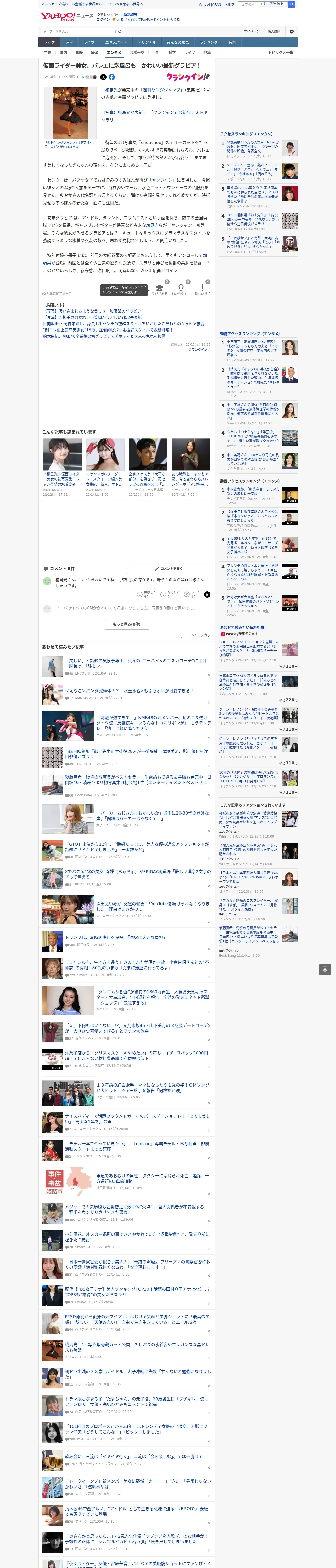Image resolution: width=336 pixels, height=1568 pixels.
Task: Share article on Facebook
Action: click(x=111, y=77)
